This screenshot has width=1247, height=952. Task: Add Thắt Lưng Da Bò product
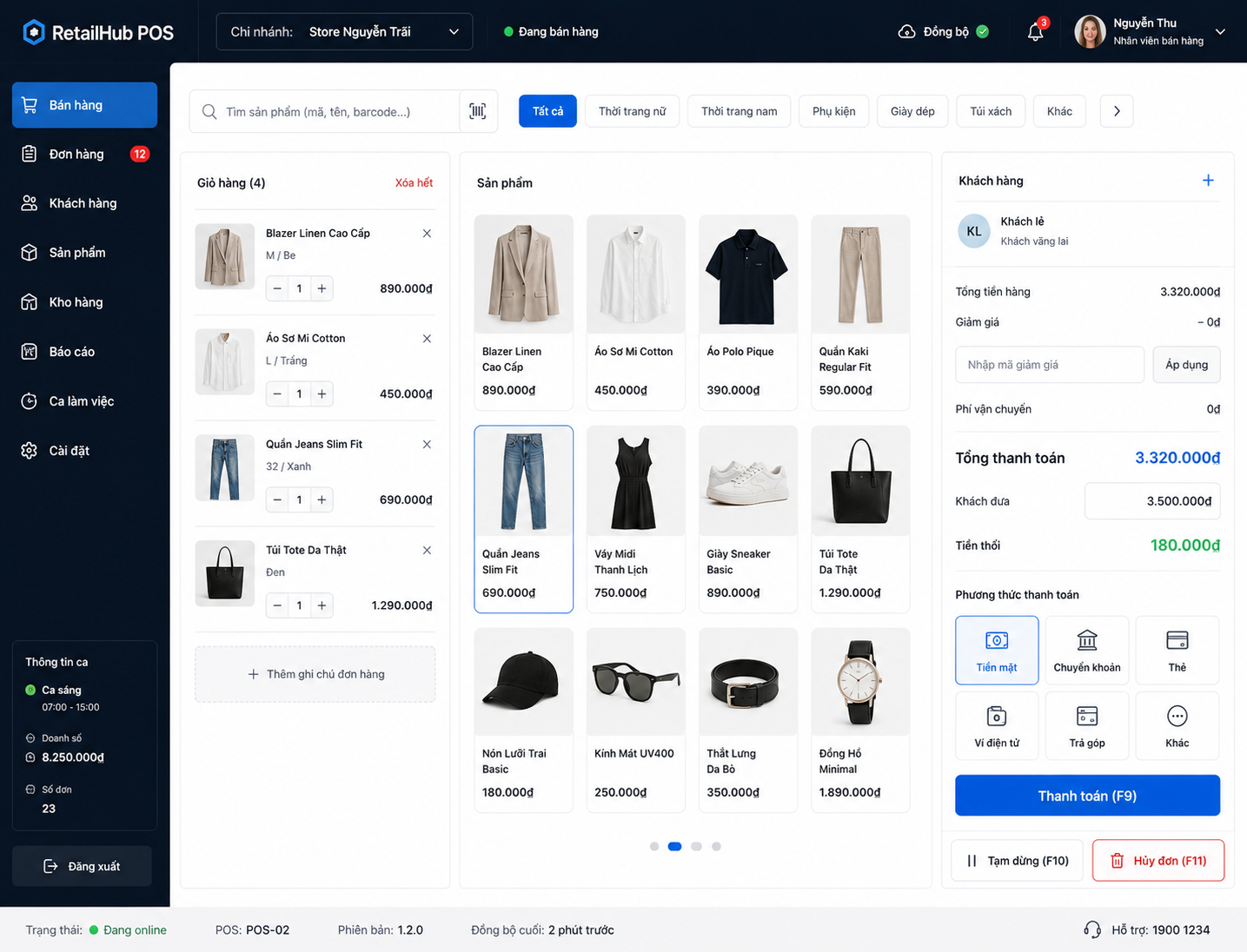click(748, 720)
